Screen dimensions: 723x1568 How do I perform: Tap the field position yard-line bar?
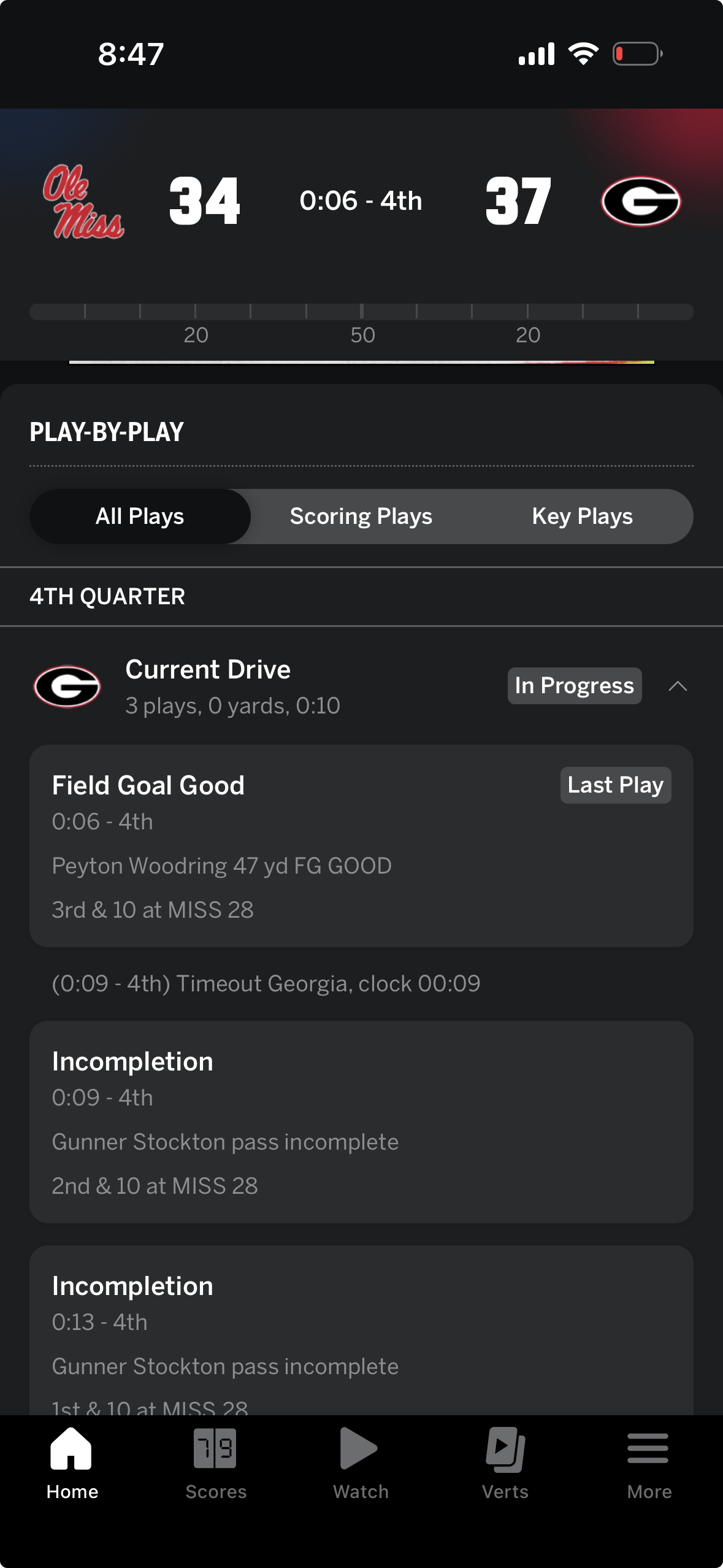[x=361, y=312]
